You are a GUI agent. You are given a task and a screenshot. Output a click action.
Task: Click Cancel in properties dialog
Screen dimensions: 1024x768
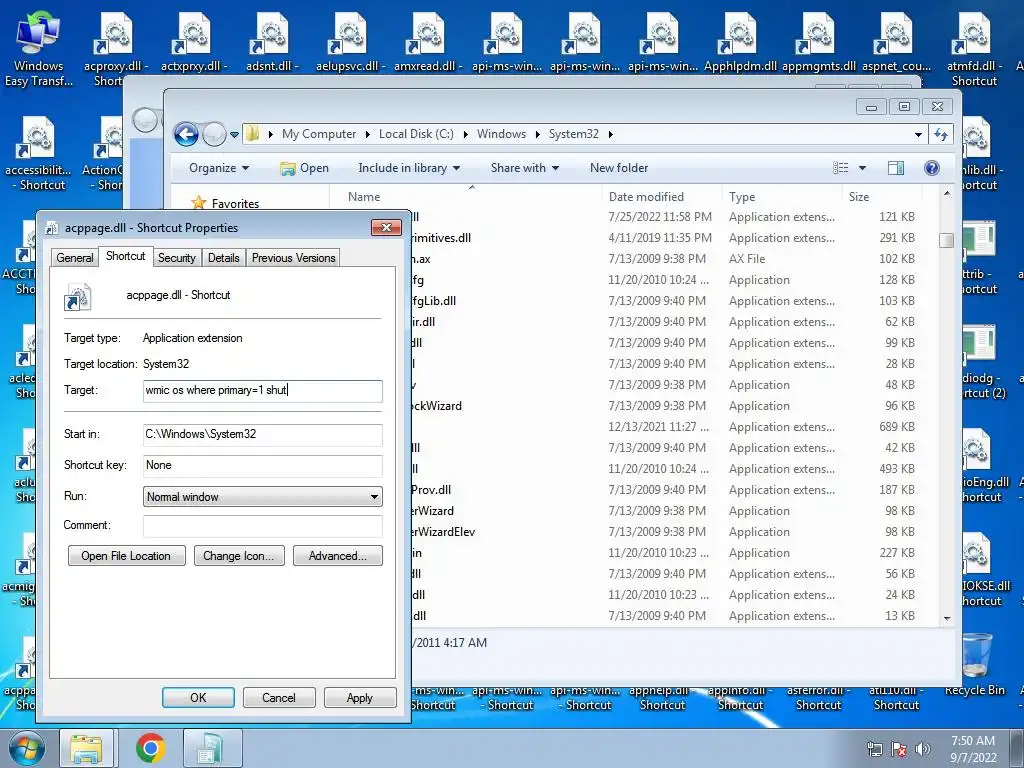279,697
